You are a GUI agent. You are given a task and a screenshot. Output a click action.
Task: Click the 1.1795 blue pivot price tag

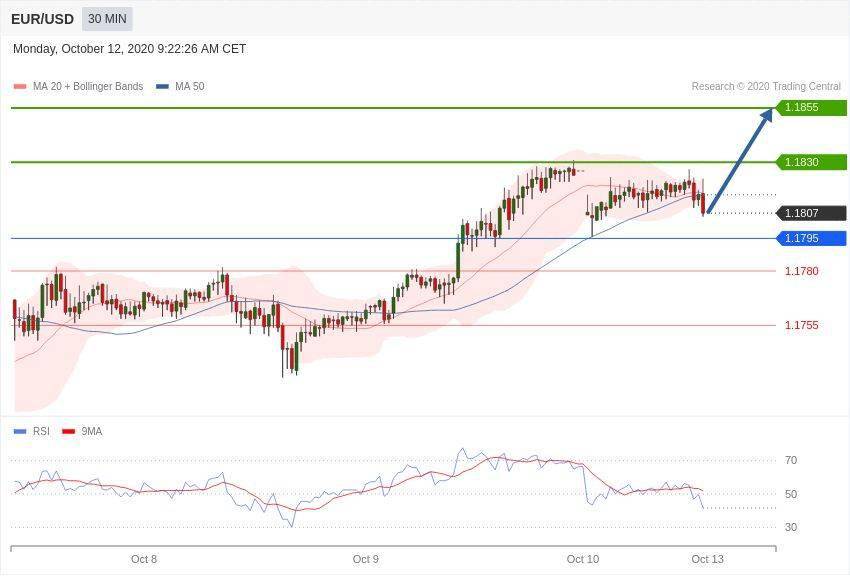[x=811, y=238]
